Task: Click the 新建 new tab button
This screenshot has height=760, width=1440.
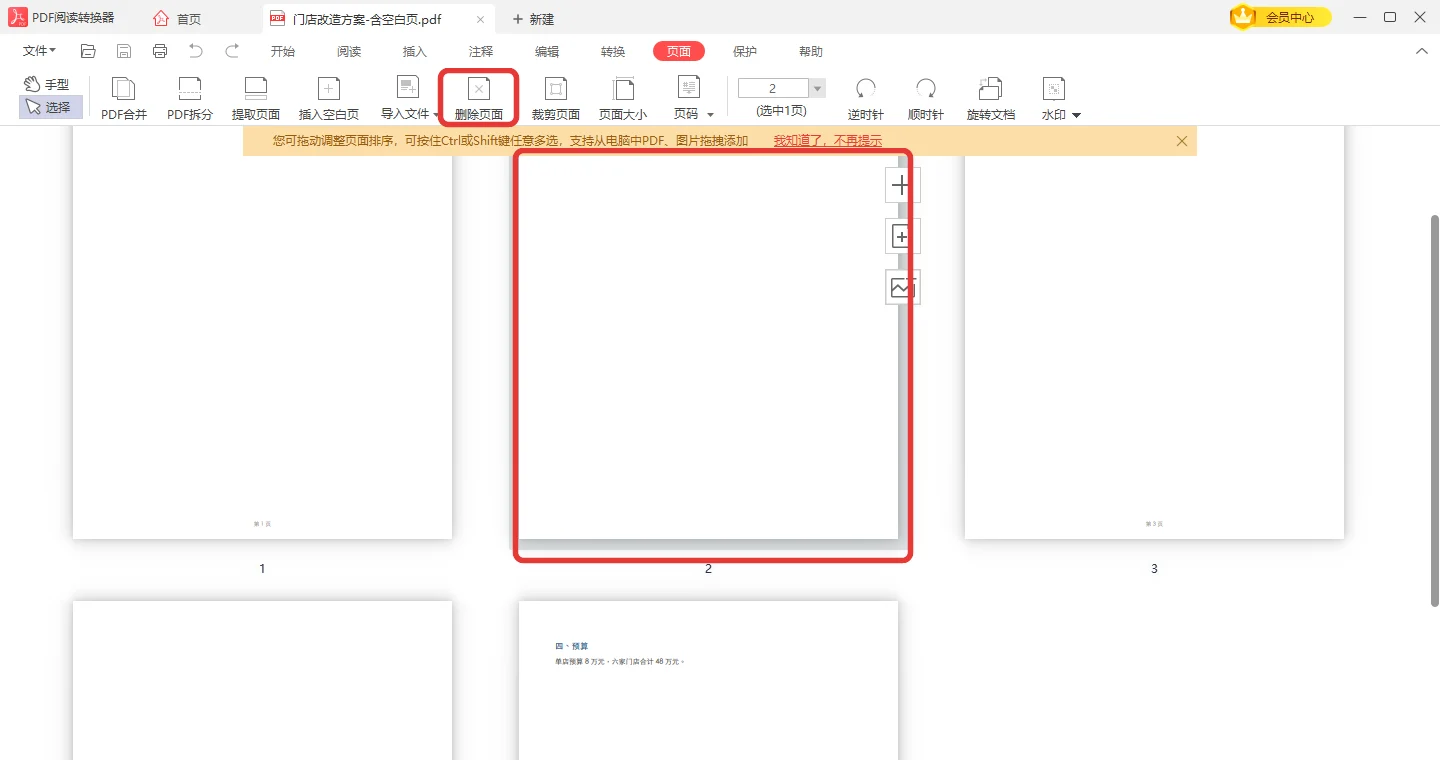Action: point(533,19)
